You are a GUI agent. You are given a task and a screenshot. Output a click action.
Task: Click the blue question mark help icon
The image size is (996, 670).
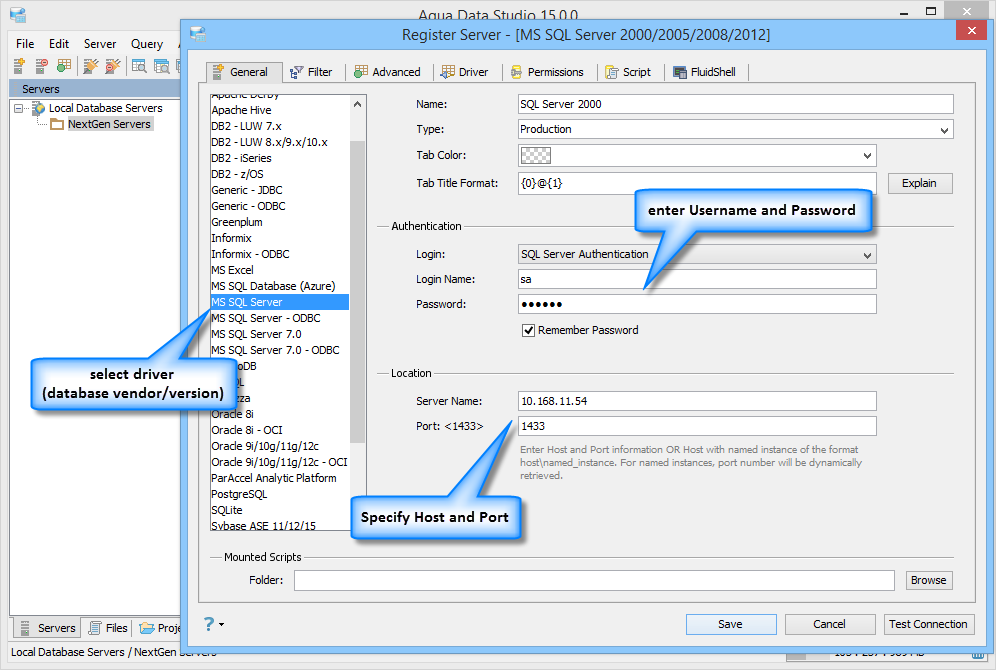pos(208,624)
